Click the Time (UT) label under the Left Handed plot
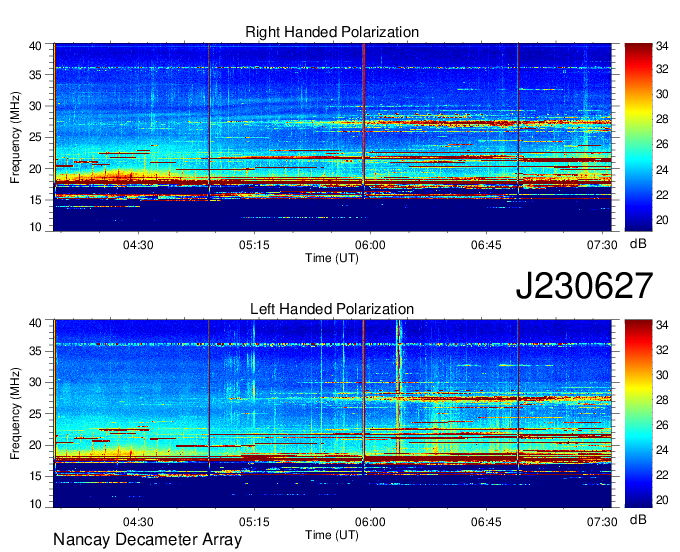The height and width of the screenshot is (552, 680). (x=332, y=535)
